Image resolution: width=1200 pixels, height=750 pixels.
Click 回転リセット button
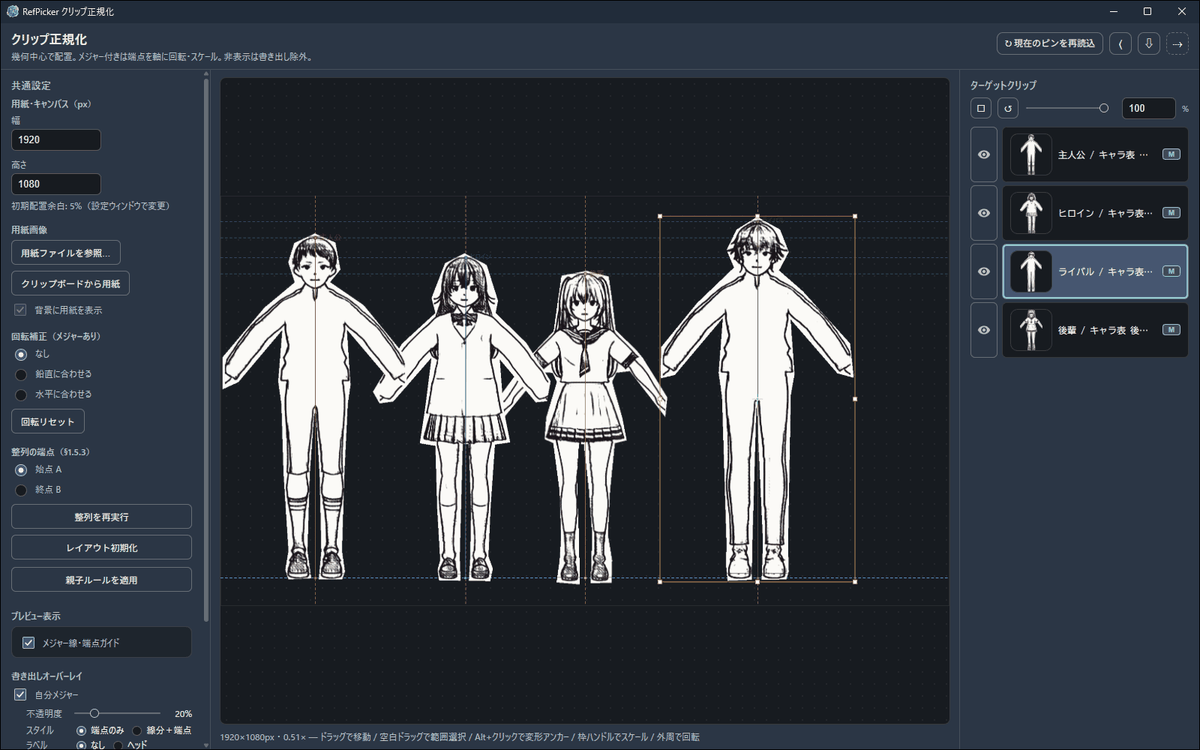(x=48, y=421)
